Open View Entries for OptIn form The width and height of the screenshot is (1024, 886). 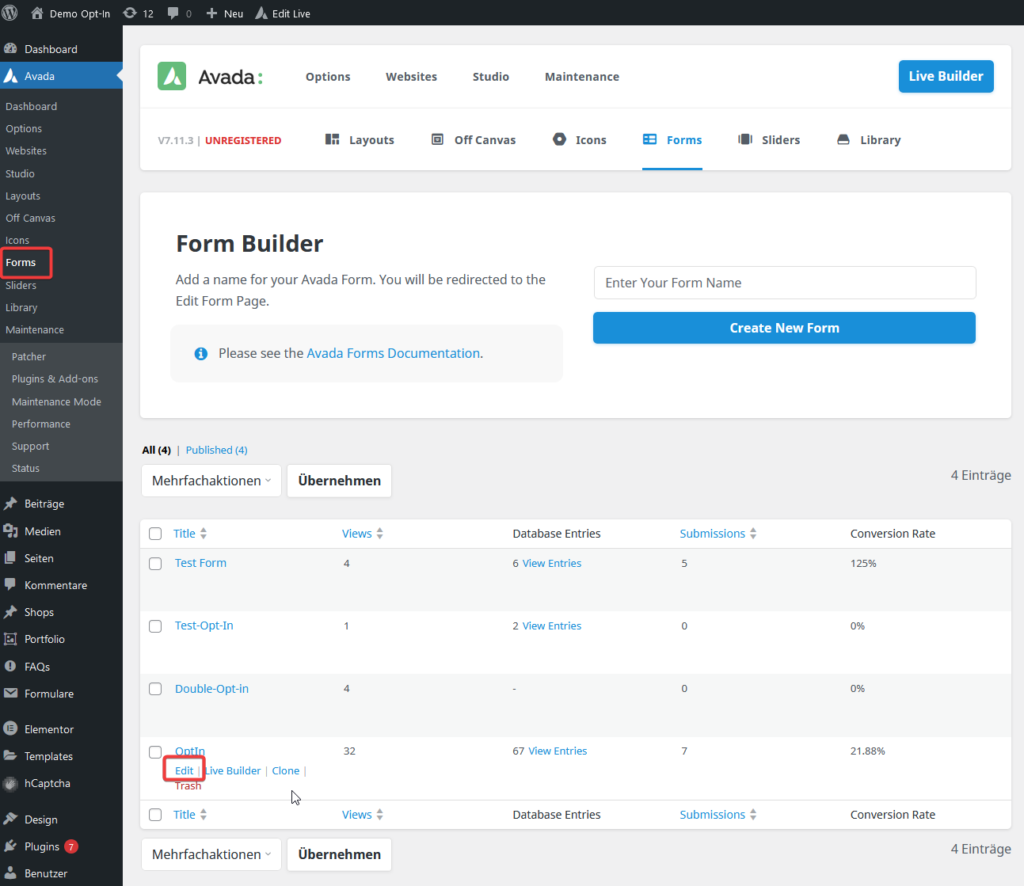pos(557,751)
